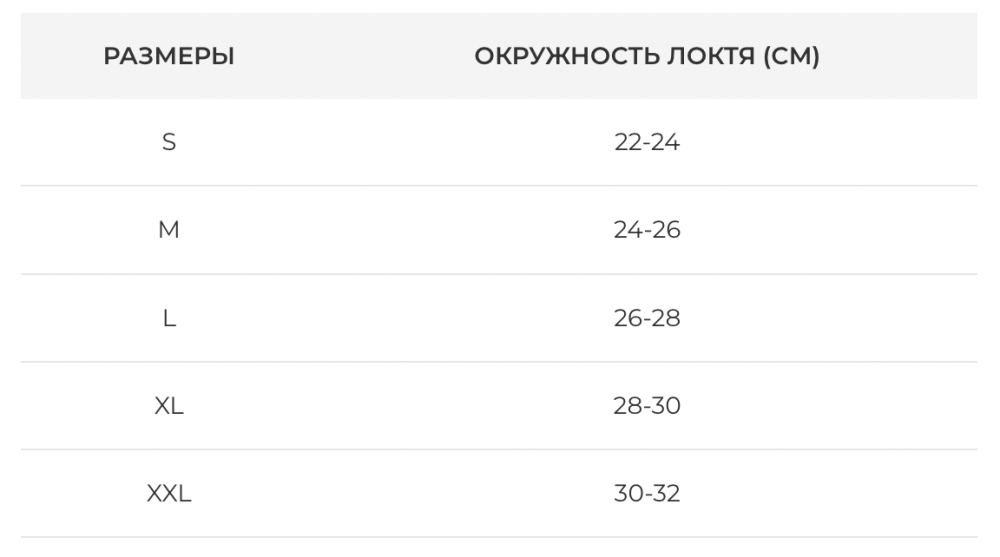Click the 30-32 elbow circumference value
1000x557 pixels.
(x=647, y=494)
